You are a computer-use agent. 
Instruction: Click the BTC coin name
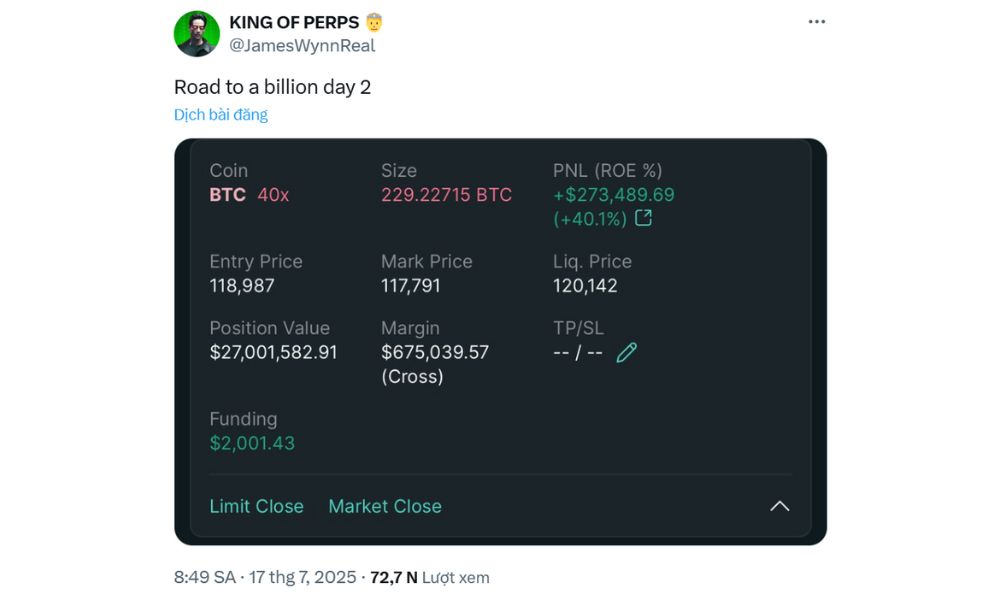tap(227, 195)
